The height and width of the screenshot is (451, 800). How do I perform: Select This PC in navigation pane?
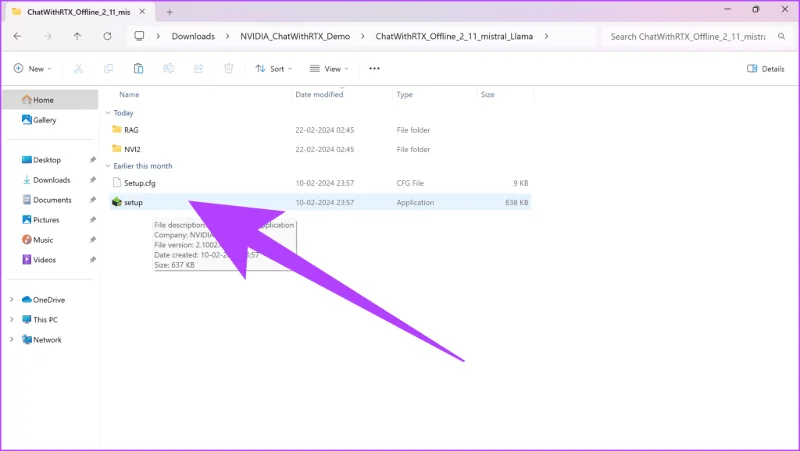pos(39,319)
